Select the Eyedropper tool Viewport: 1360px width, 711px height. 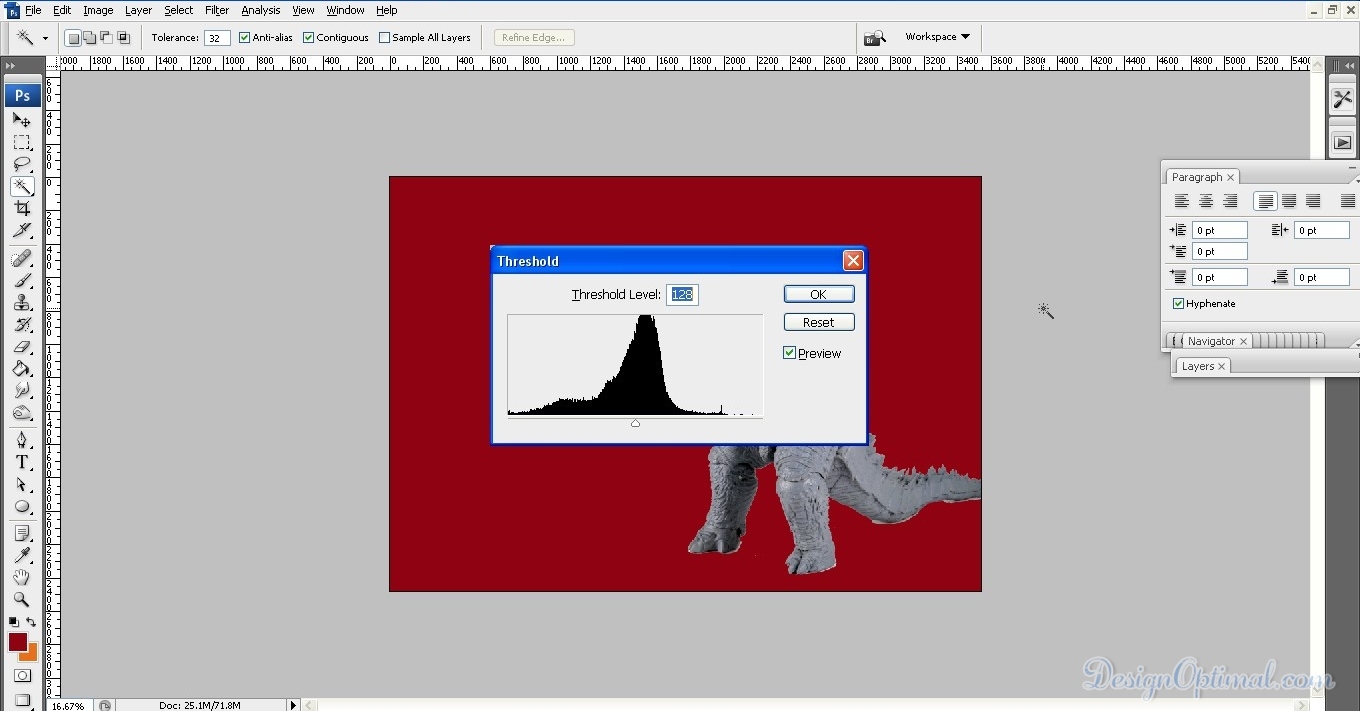(22, 556)
